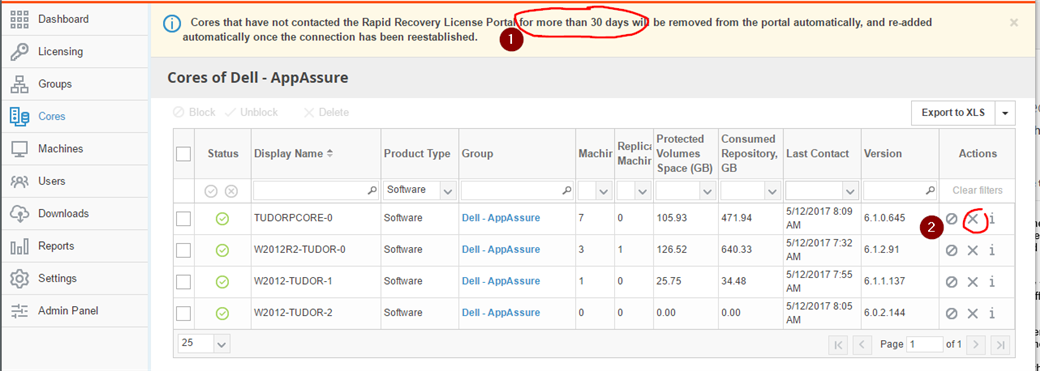Click the block icon for TUDORPCORE-0
Viewport: 1040px width, 371px height.
coord(952,218)
